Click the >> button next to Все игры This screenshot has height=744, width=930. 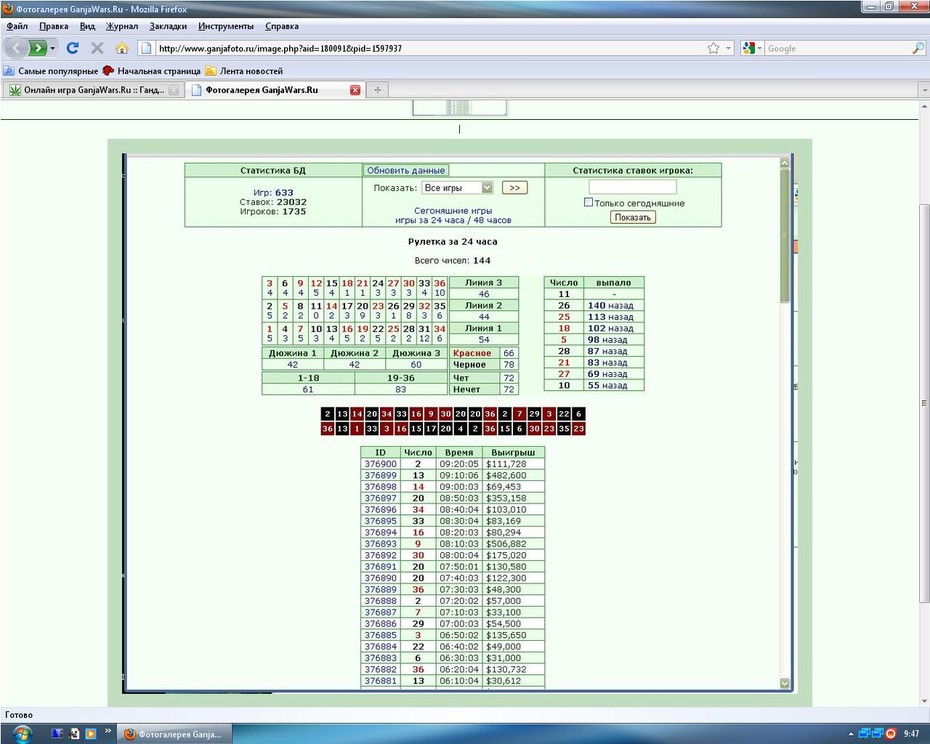[x=514, y=187]
